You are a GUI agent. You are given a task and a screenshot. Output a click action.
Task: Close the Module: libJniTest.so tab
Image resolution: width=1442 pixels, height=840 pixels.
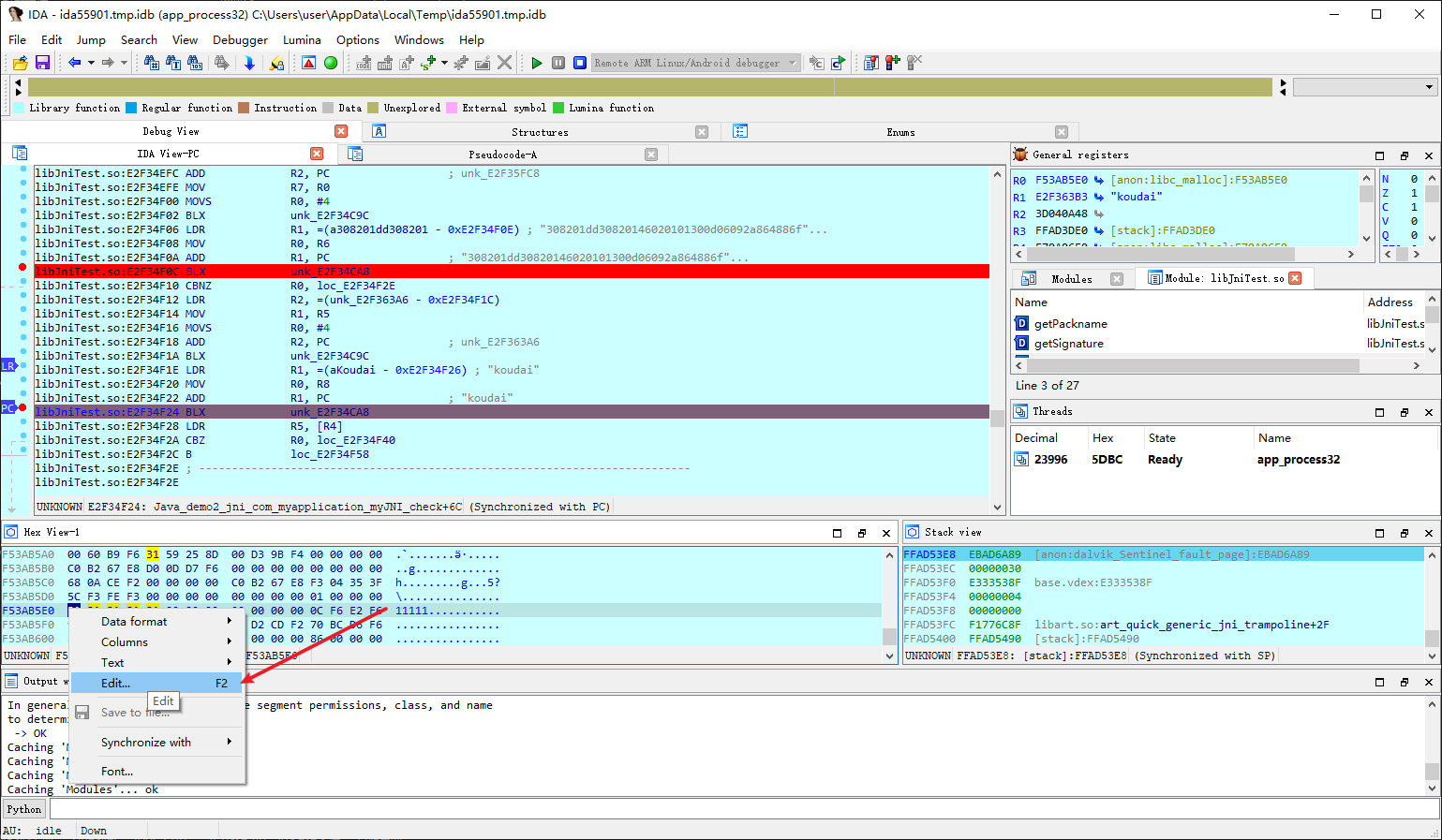tap(1295, 278)
